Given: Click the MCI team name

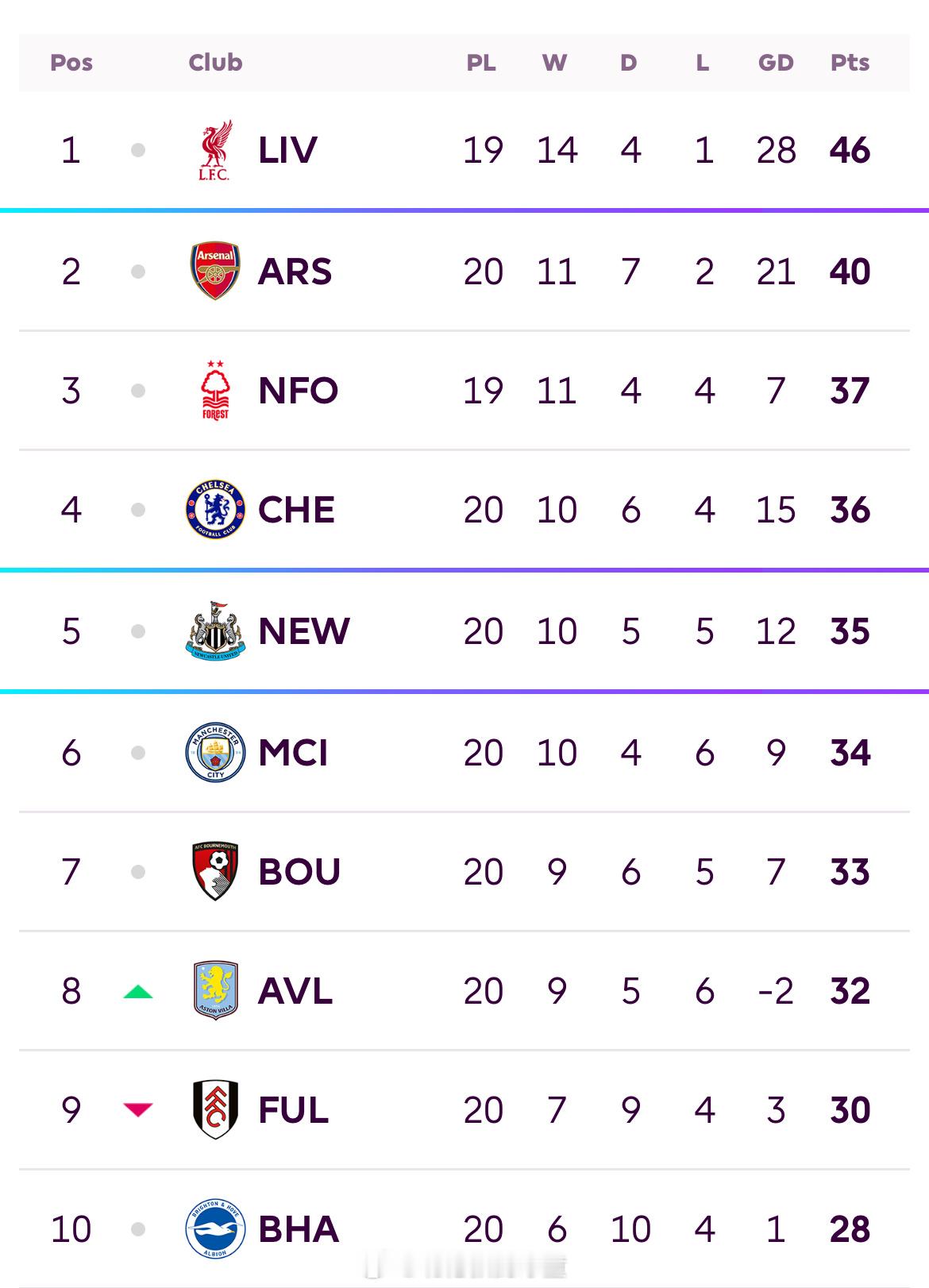Looking at the screenshot, I should click(x=293, y=752).
